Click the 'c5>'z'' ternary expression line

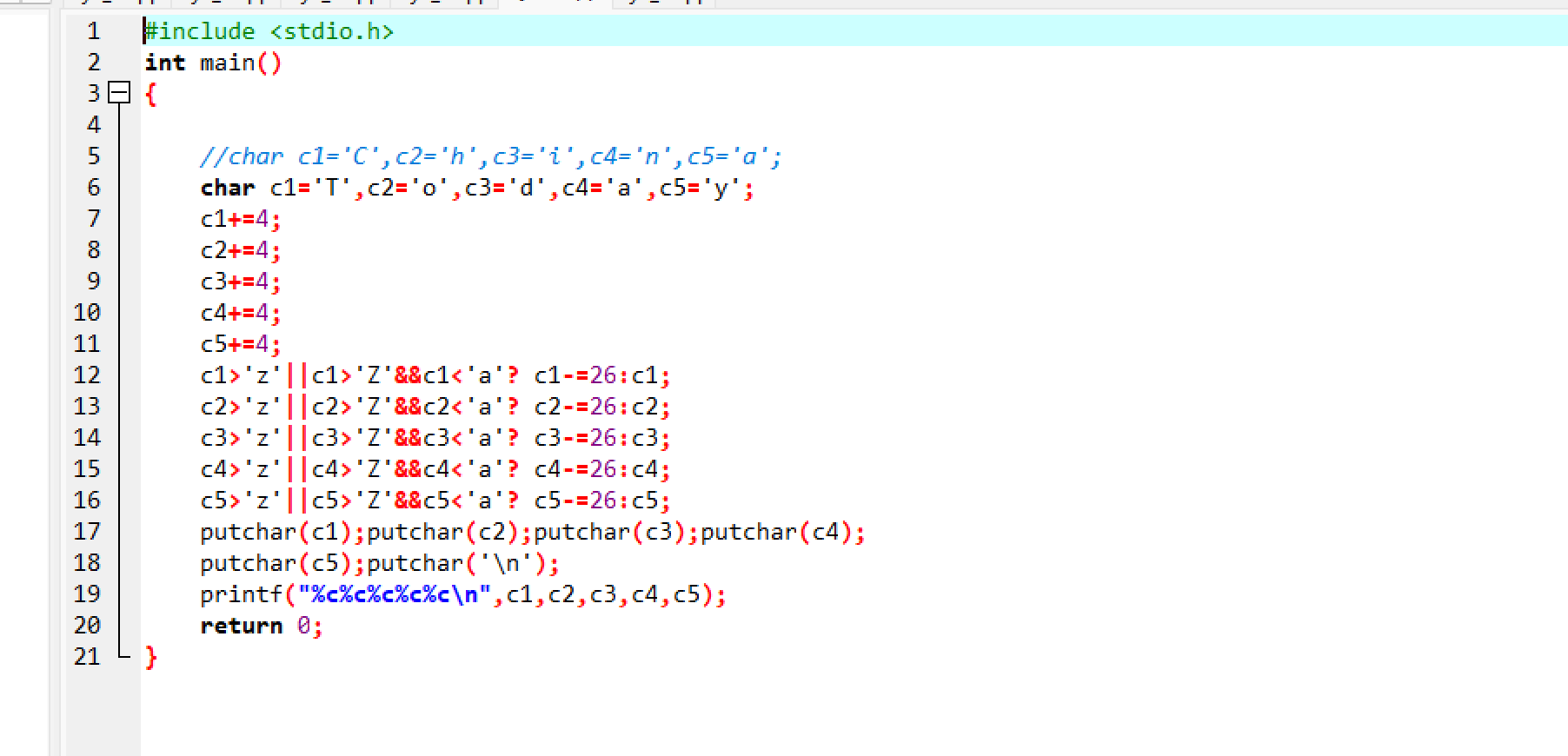(435, 501)
